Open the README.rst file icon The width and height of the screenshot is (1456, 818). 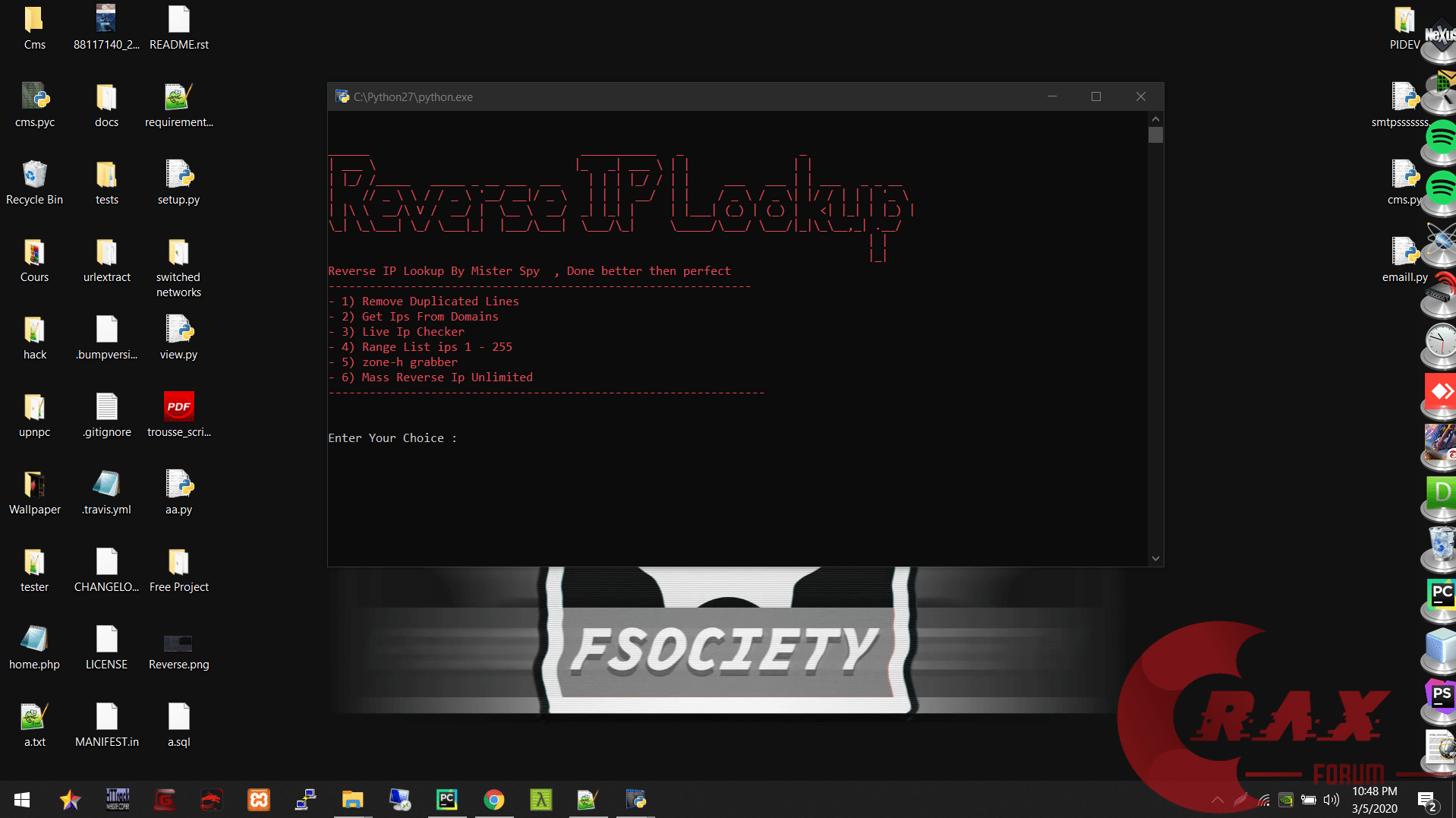coord(178,28)
